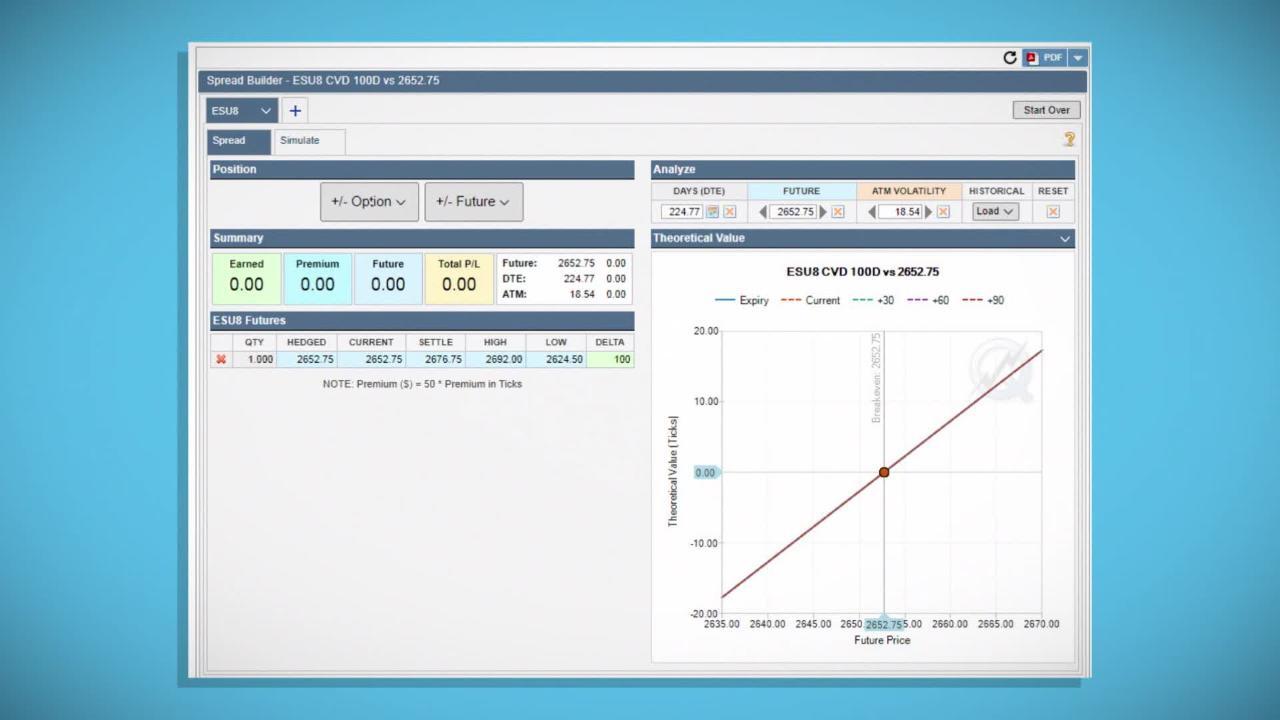Expand the Historical Load dropdown
Image resolution: width=1280 pixels, height=720 pixels.
(994, 212)
